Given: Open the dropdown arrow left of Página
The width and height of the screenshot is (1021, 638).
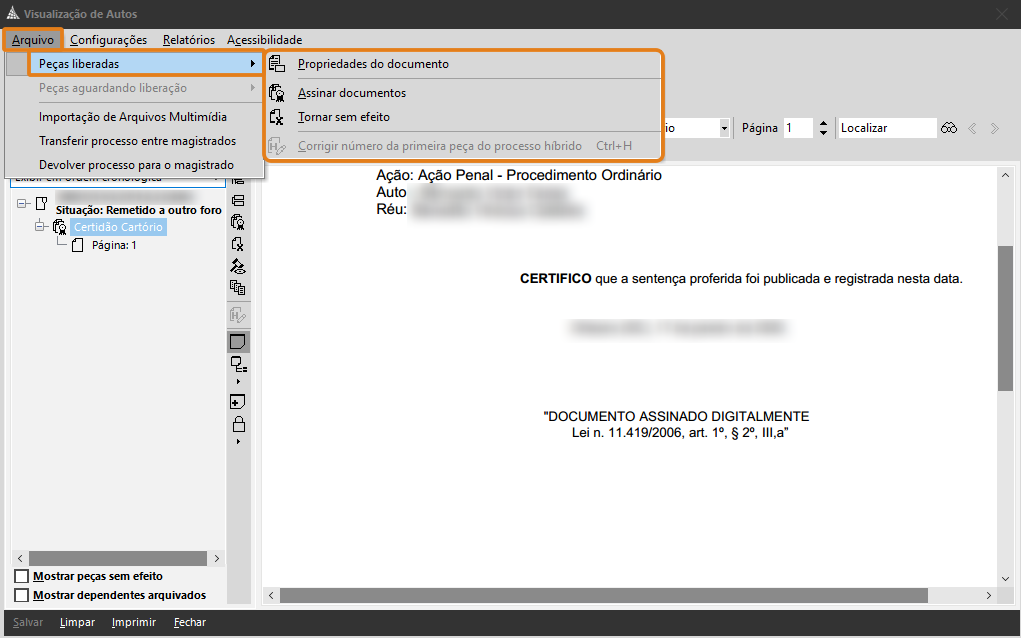Looking at the screenshot, I should pos(724,128).
